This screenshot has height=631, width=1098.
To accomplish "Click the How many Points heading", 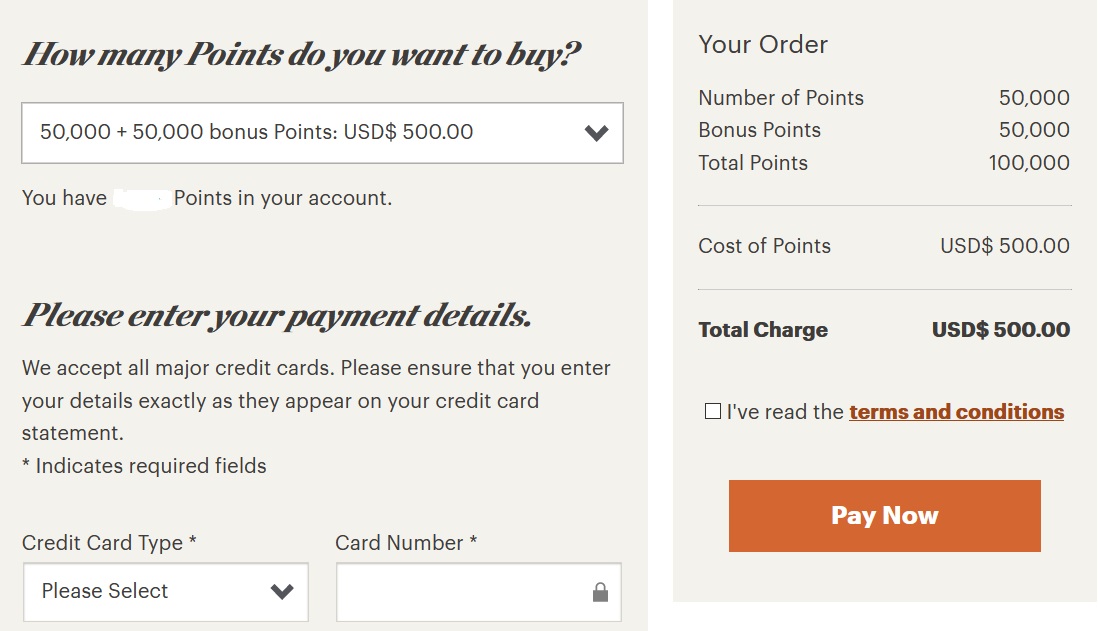I will (301, 54).
